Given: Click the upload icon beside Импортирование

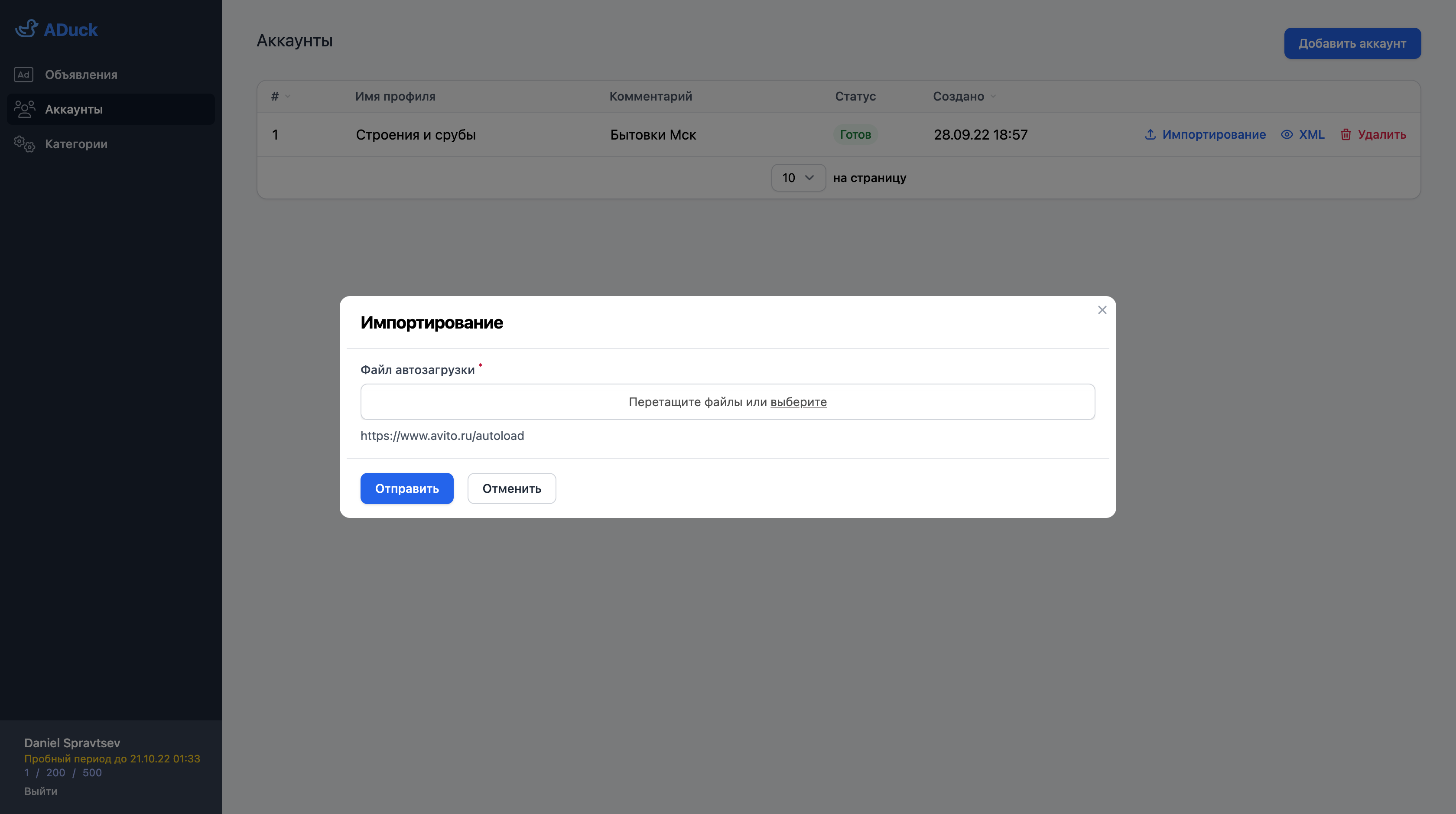Looking at the screenshot, I should pos(1150,134).
